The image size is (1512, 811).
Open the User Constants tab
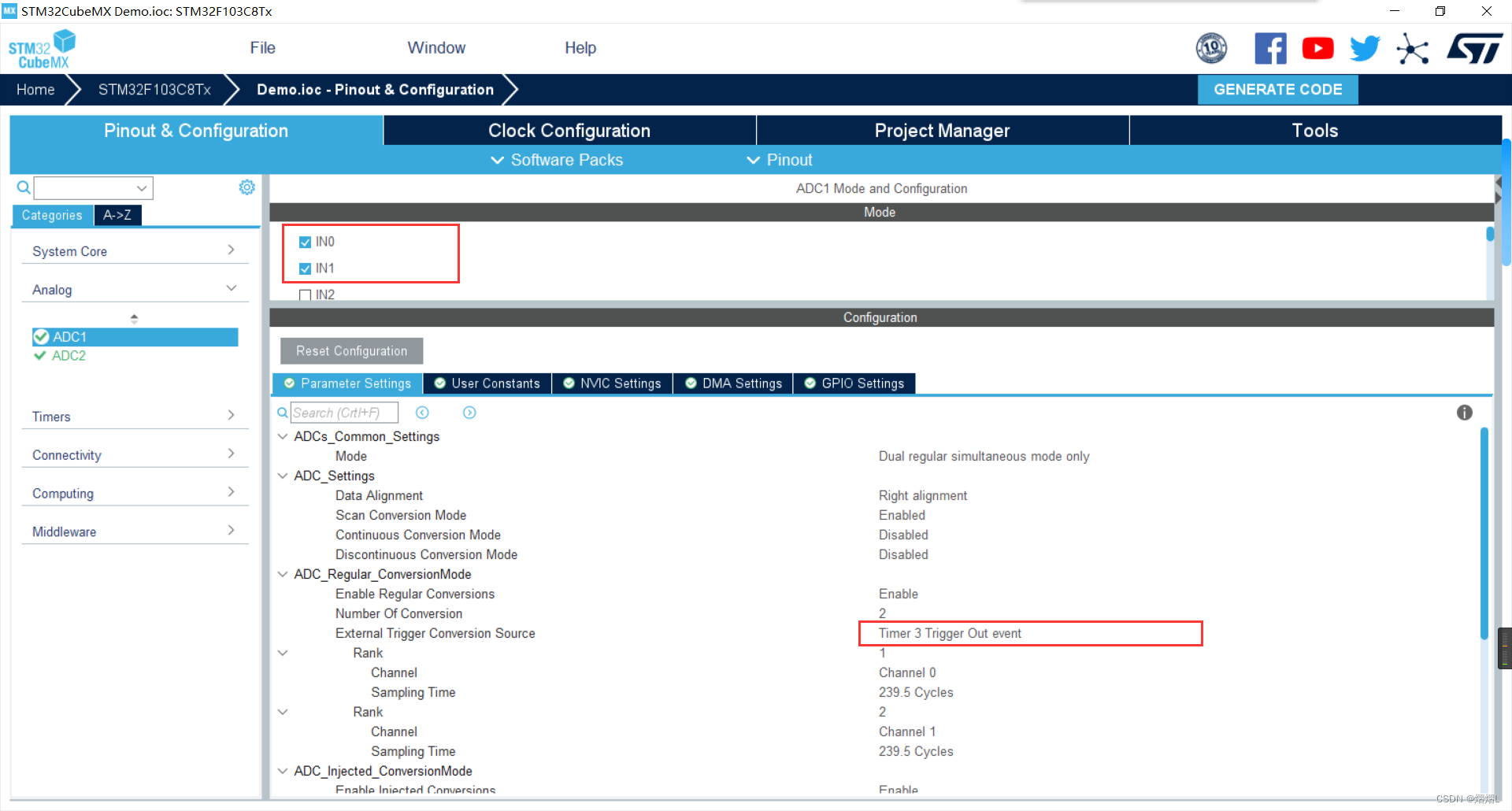[x=487, y=383]
